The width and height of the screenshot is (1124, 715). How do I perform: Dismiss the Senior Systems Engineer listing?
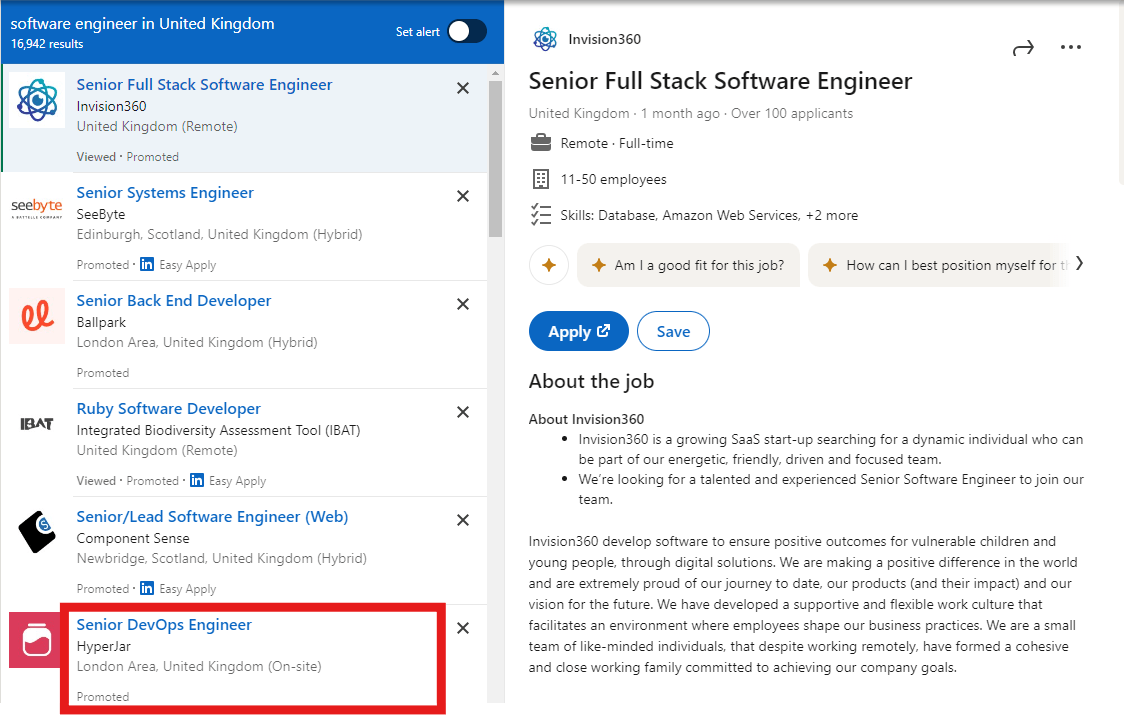click(x=463, y=196)
